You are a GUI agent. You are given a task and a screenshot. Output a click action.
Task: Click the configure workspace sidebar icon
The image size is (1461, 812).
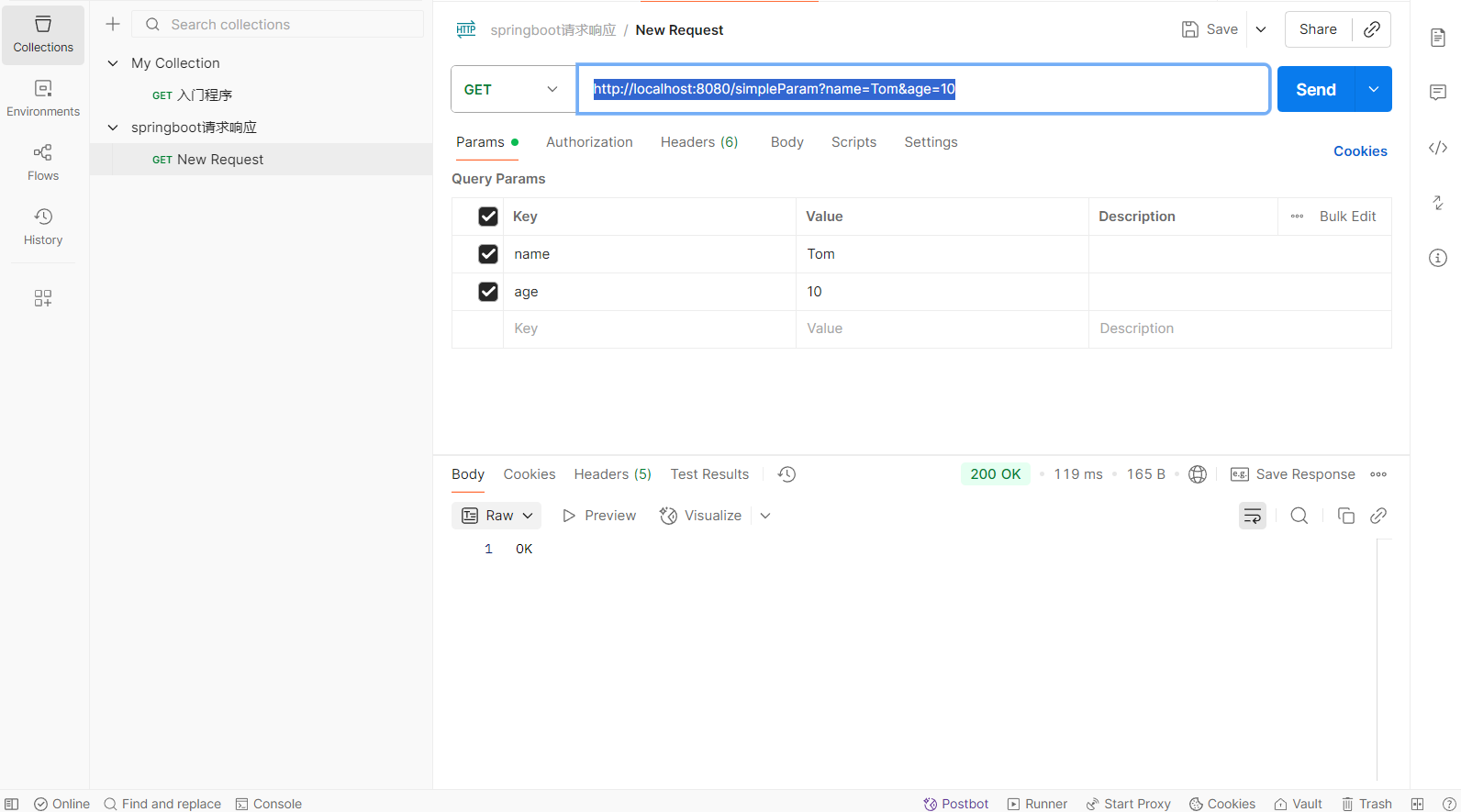43,298
